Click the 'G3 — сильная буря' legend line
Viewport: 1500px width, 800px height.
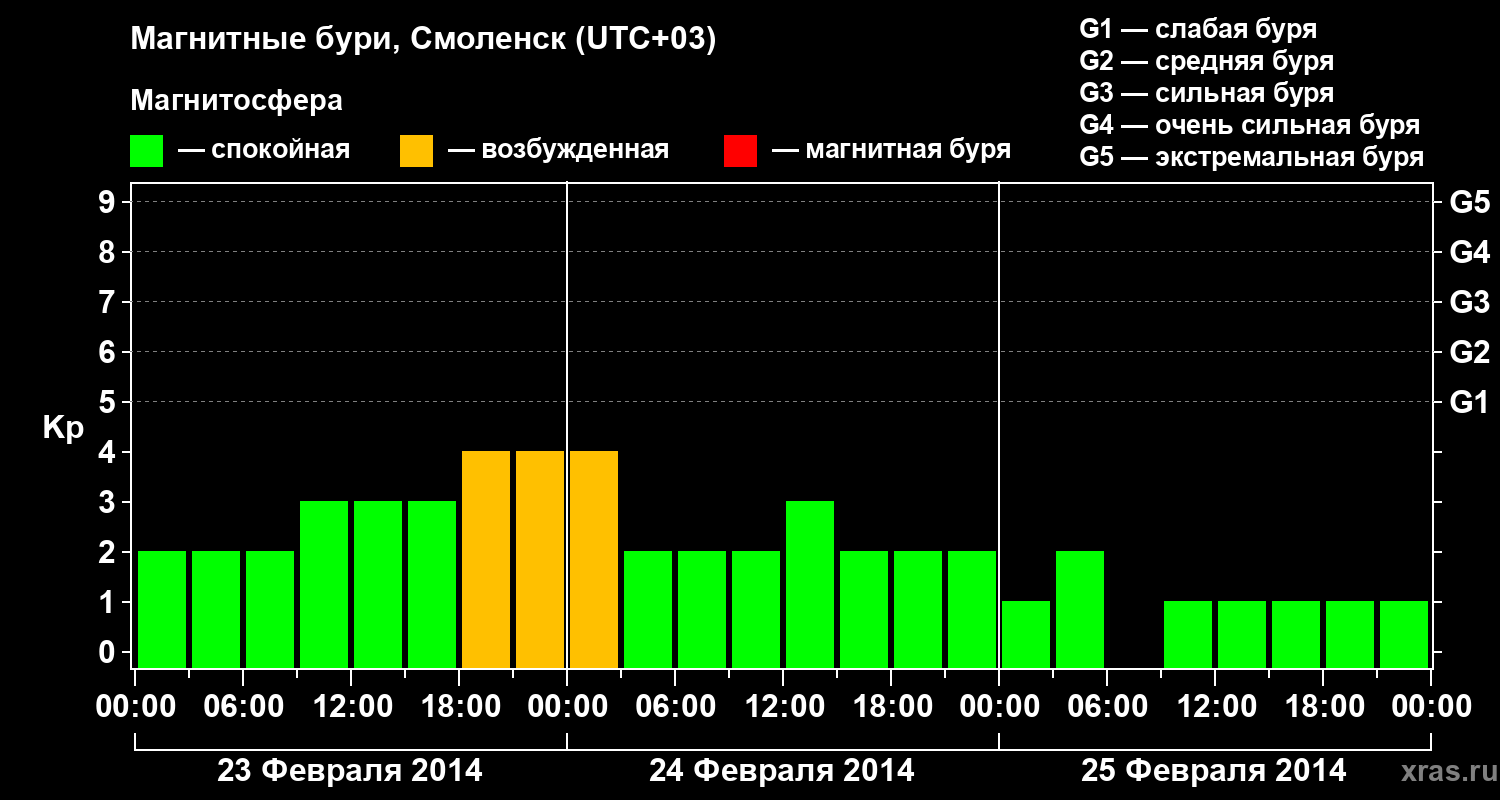pyautogui.click(x=1206, y=93)
